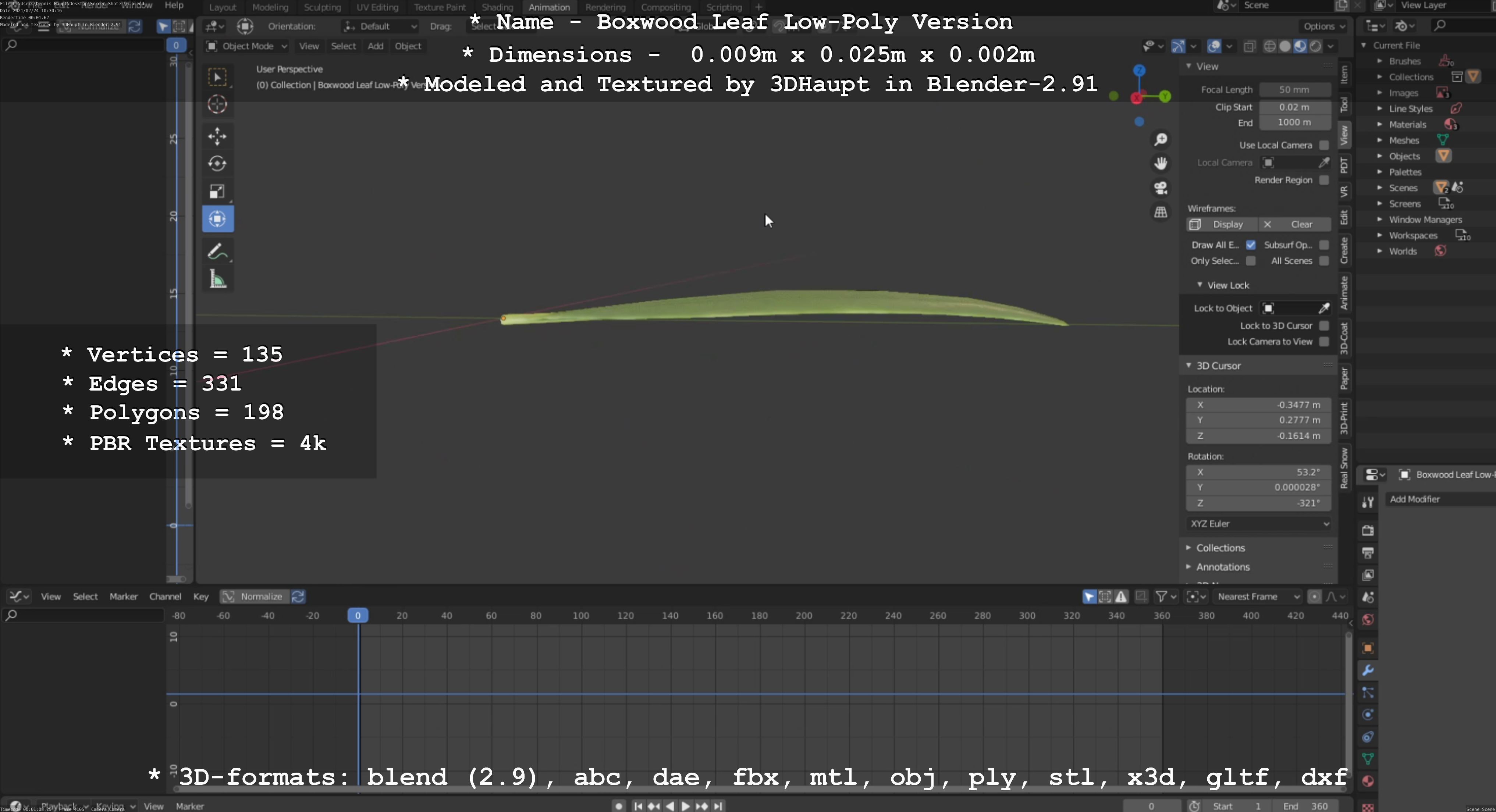Pick the Annotate pencil tool

click(x=217, y=252)
